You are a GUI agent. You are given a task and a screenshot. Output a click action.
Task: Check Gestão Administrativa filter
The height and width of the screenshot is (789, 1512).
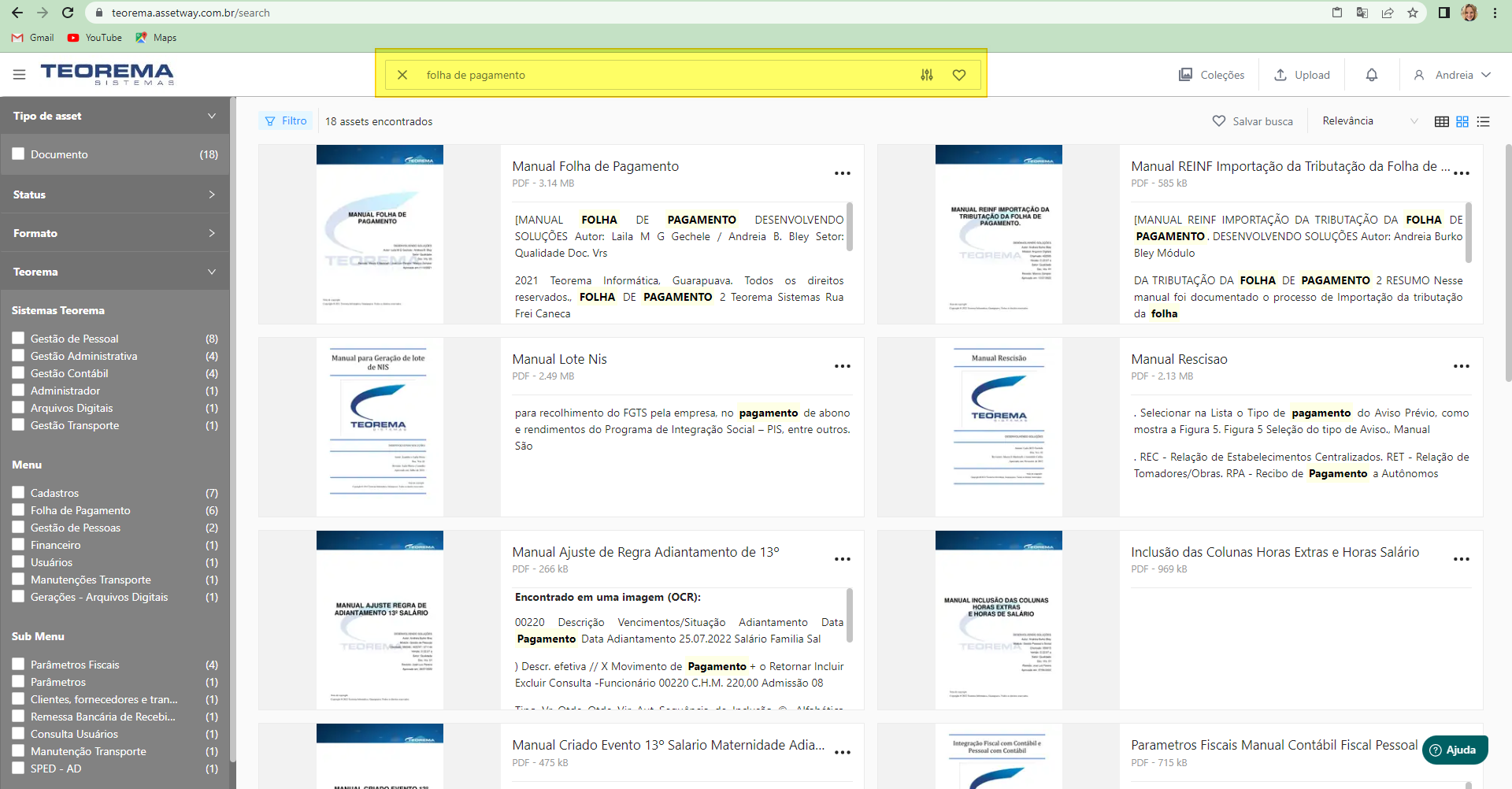pos(18,355)
